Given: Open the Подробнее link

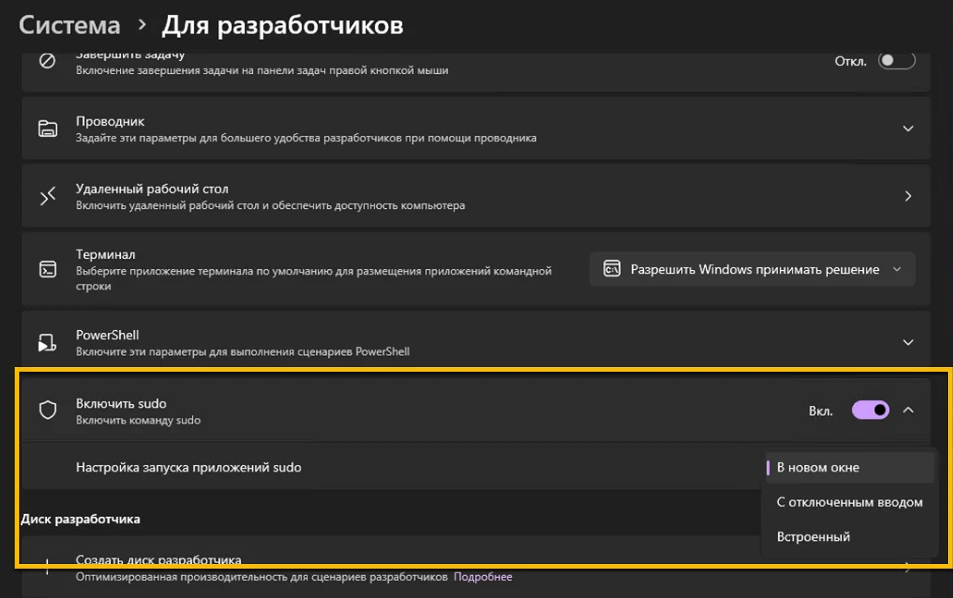Looking at the screenshot, I should click(x=482, y=577).
